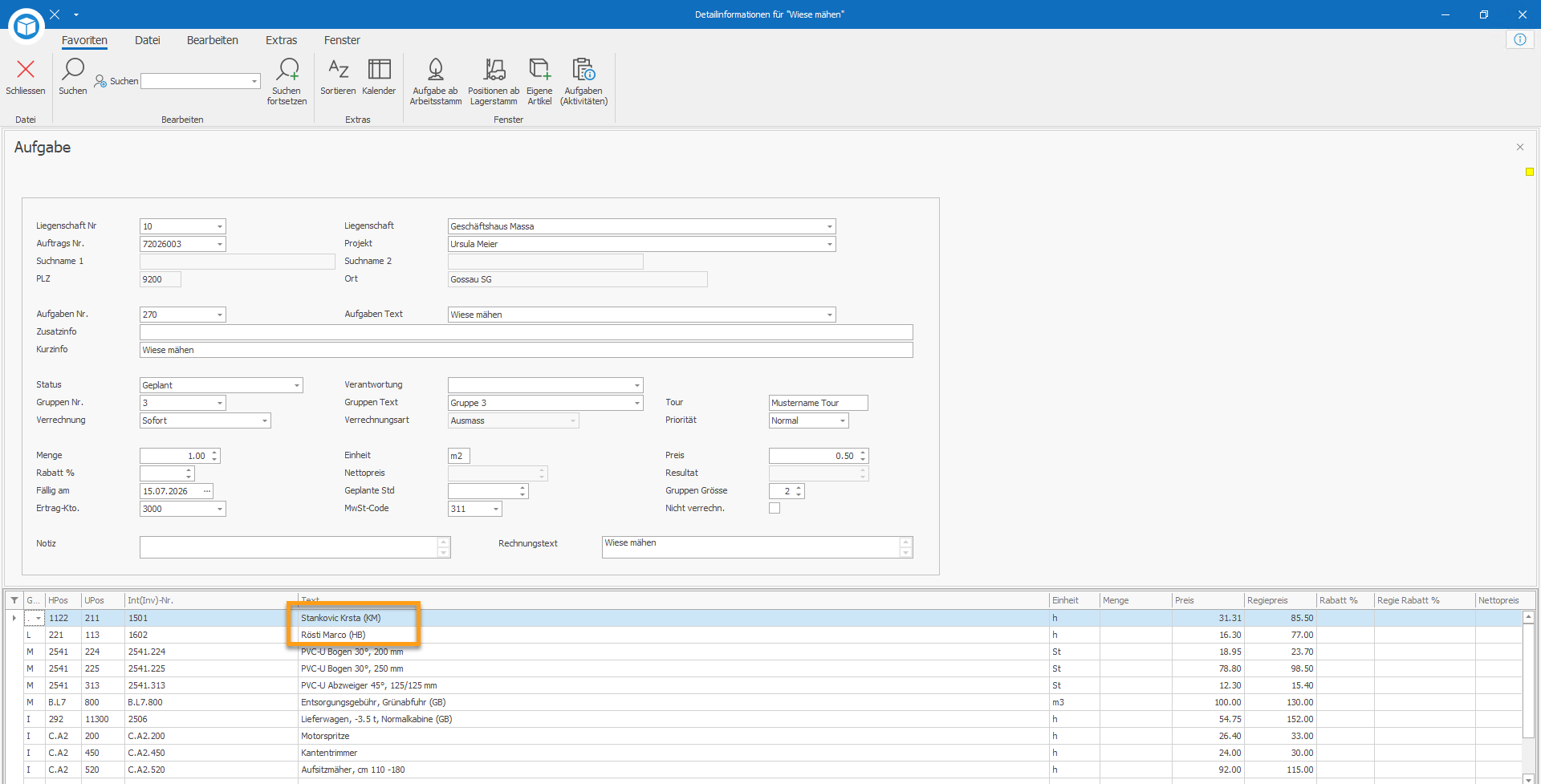Click the small user search icon
The height and width of the screenshot is (784, 1541).
(100, 81)
